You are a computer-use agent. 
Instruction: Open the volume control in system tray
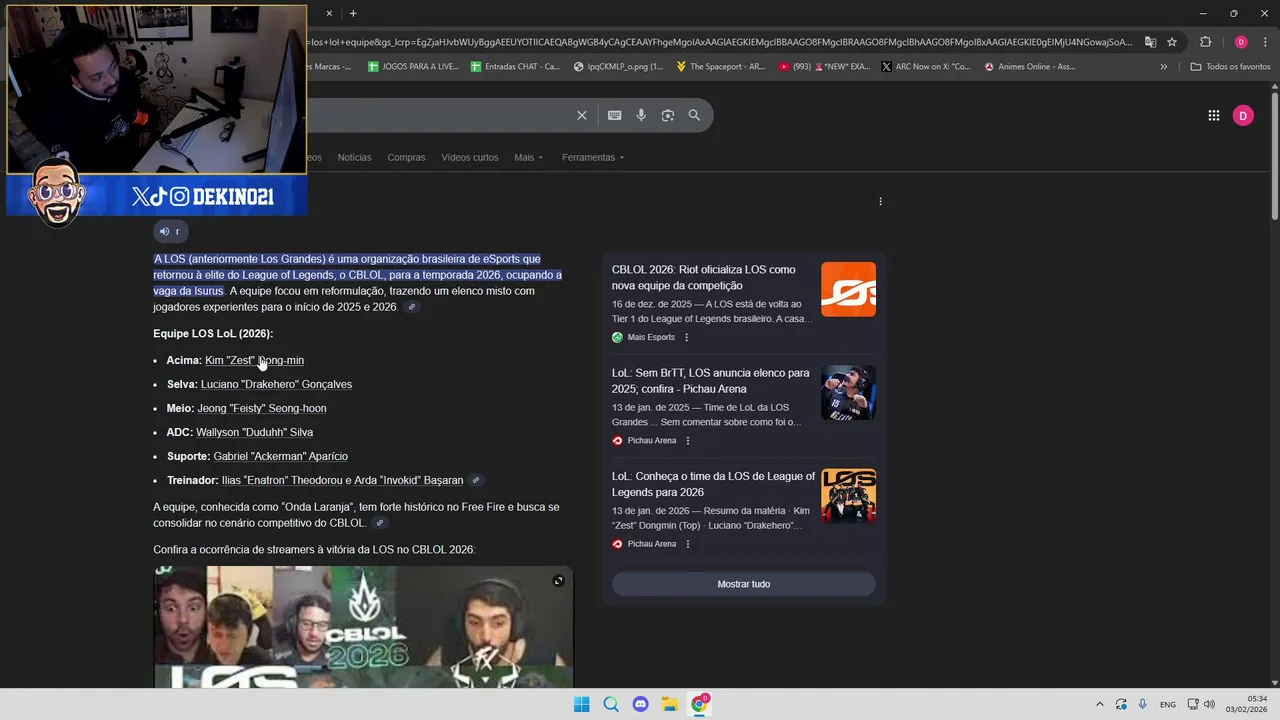[1209, 704]
